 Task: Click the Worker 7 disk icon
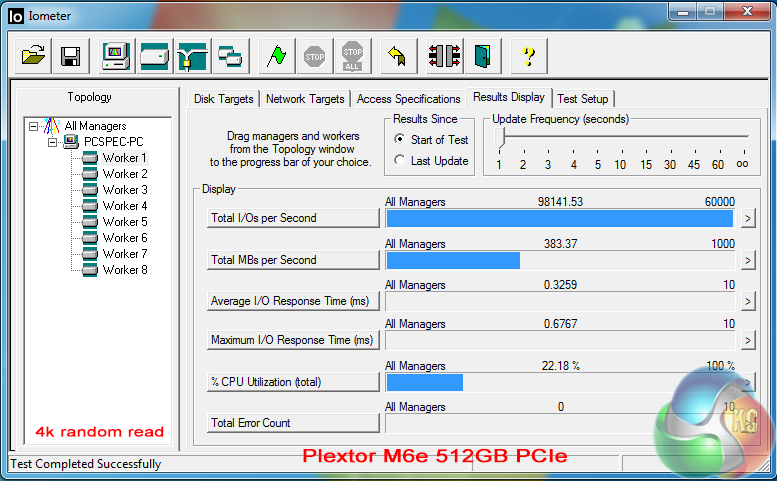point(90,254)
